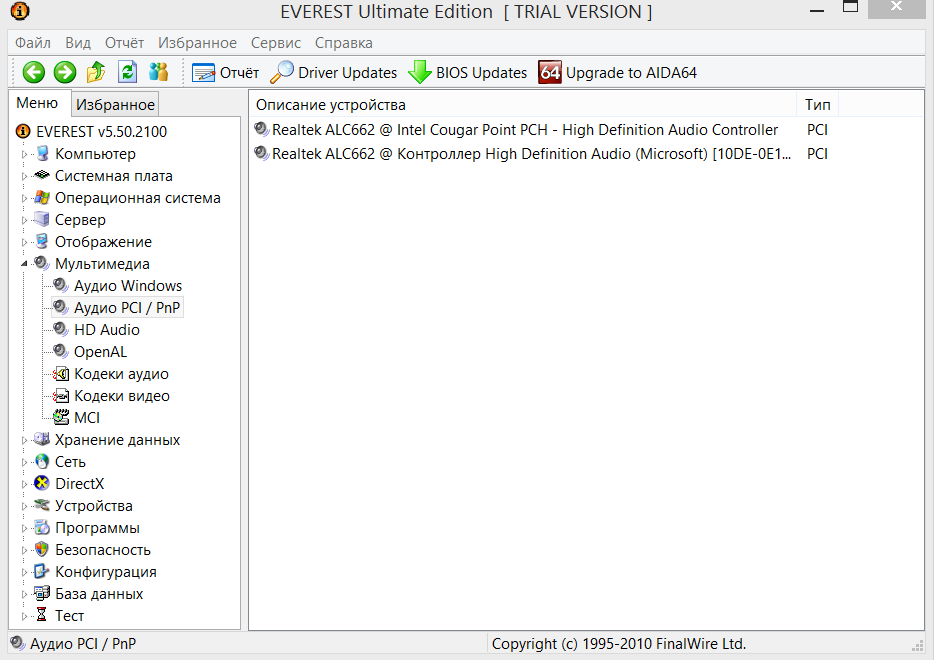Select the Устройства tree item

coord(94,506)
